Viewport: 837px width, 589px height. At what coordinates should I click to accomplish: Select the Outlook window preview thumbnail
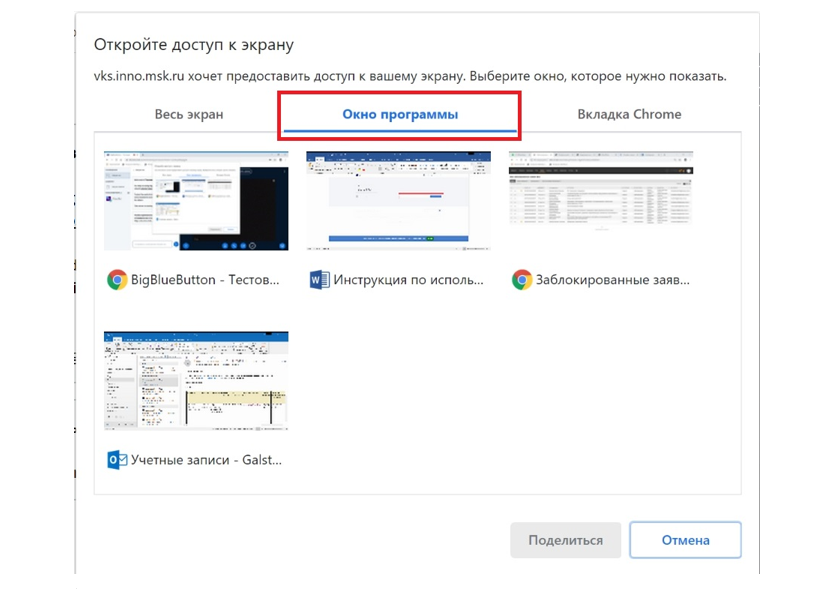(196, 381)
